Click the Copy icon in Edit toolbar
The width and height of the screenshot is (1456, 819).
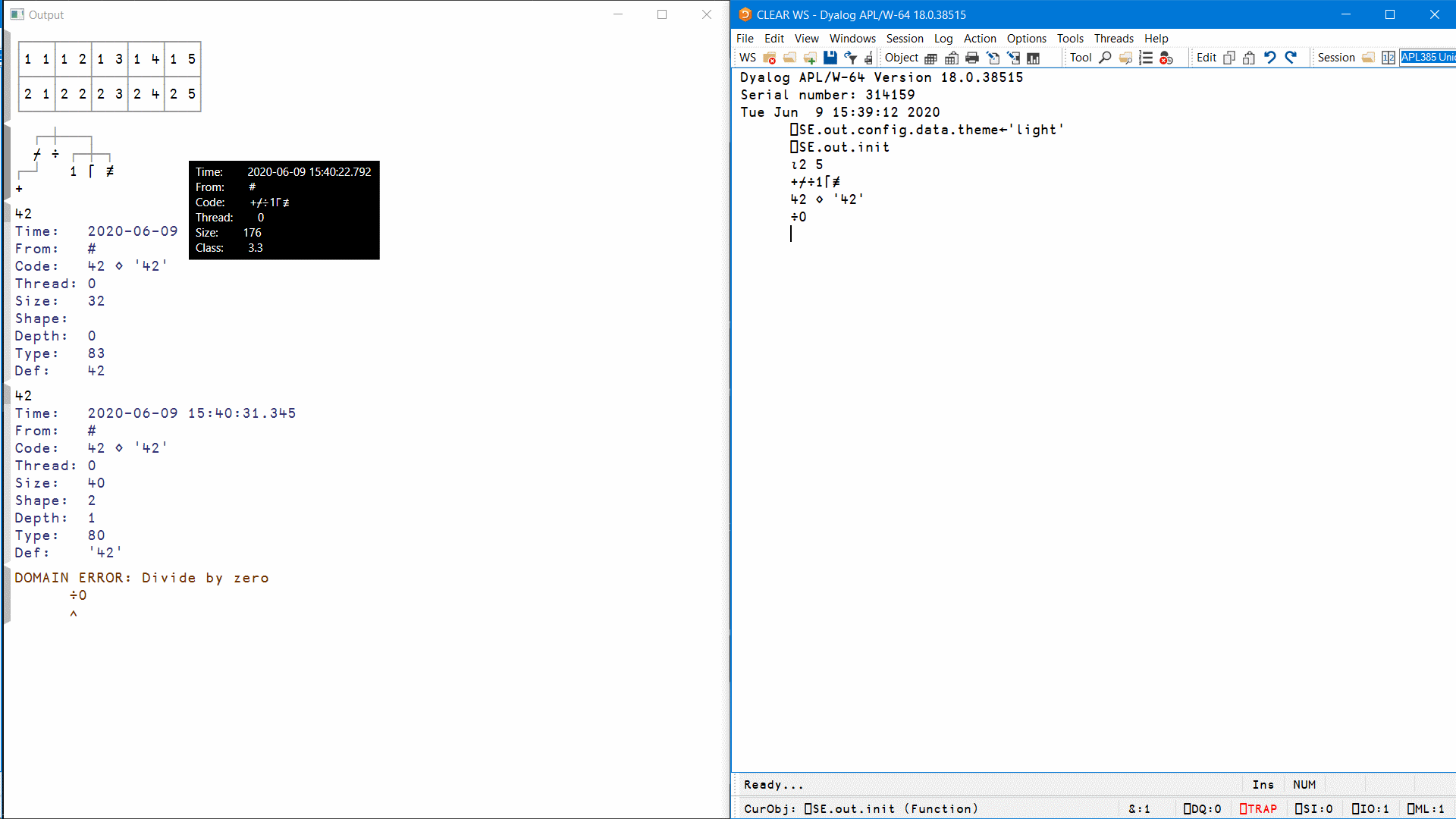coord(1229,58)
